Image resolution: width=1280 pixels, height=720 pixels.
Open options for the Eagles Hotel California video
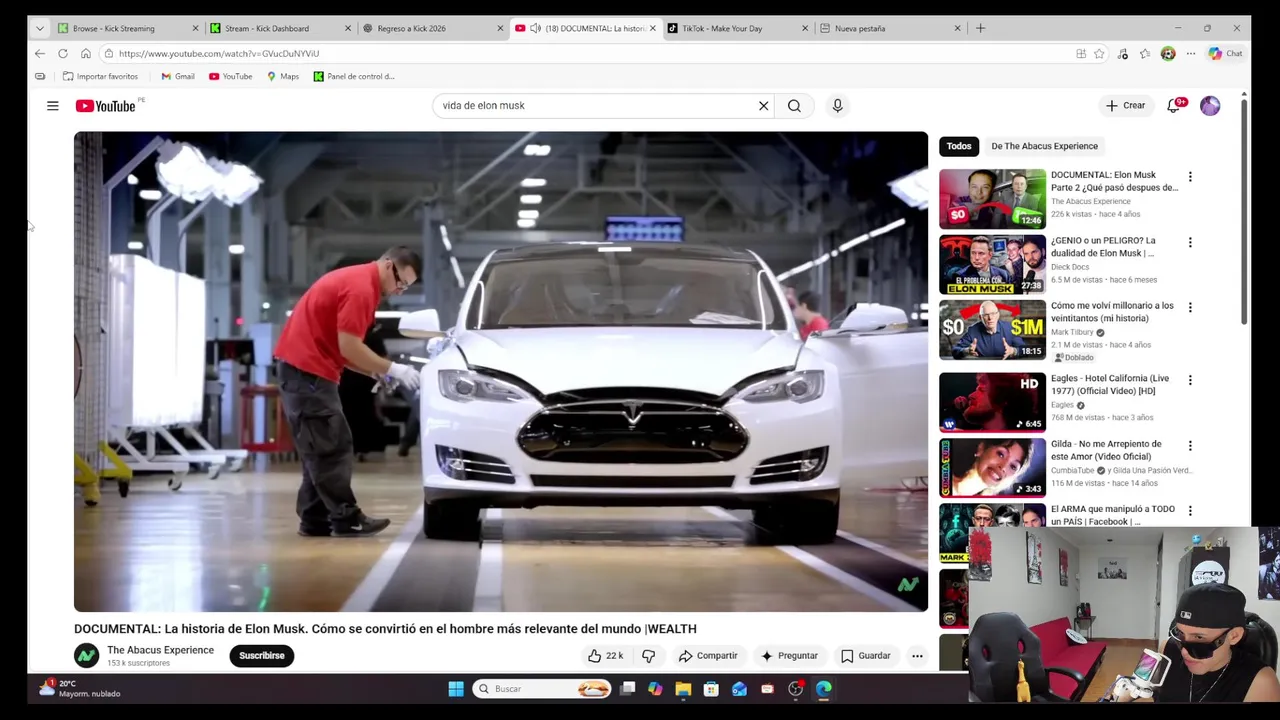tap(1190, 380)
